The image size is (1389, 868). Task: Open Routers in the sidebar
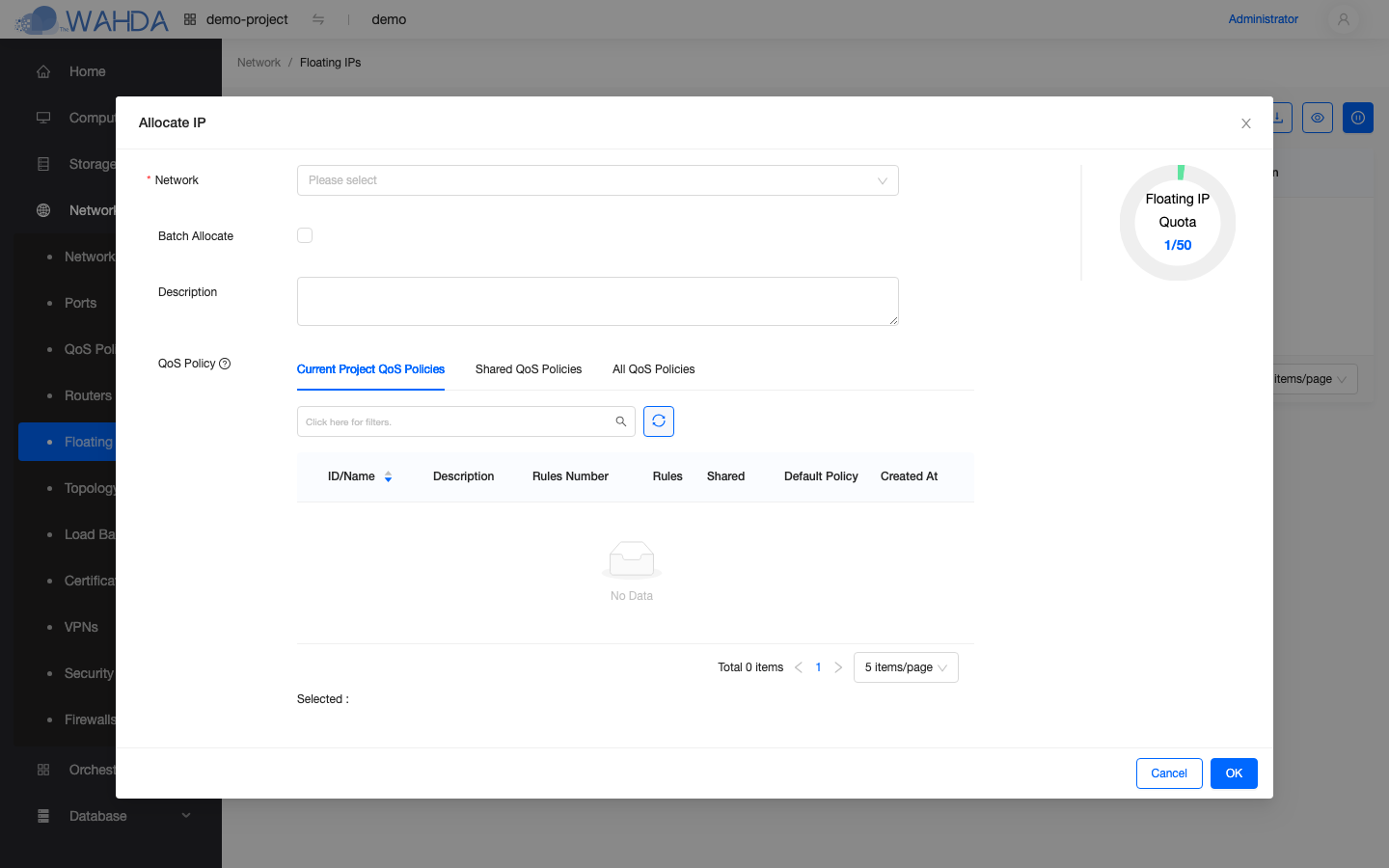click(x=88, y=395)
